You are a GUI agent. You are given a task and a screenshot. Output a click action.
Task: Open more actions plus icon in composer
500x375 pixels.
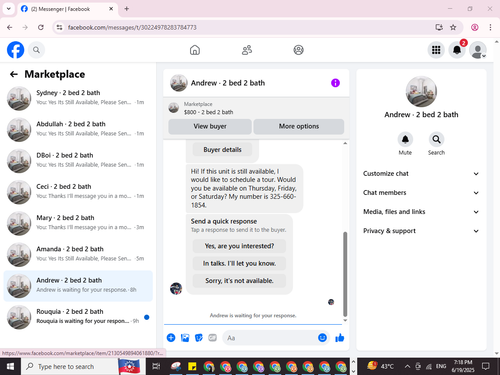[x=171, y=338]
